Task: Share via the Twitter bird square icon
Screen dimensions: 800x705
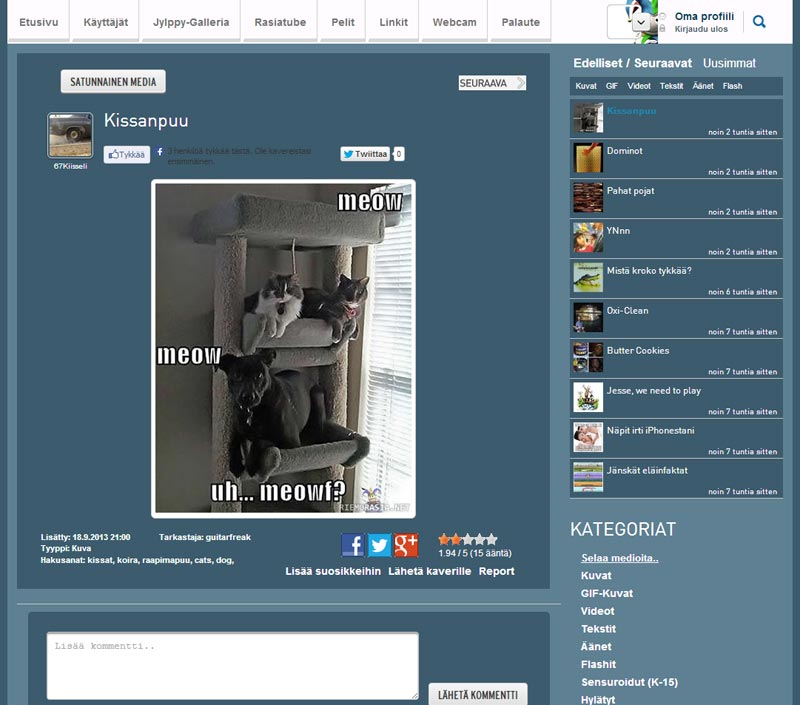Action: point(380,545)
